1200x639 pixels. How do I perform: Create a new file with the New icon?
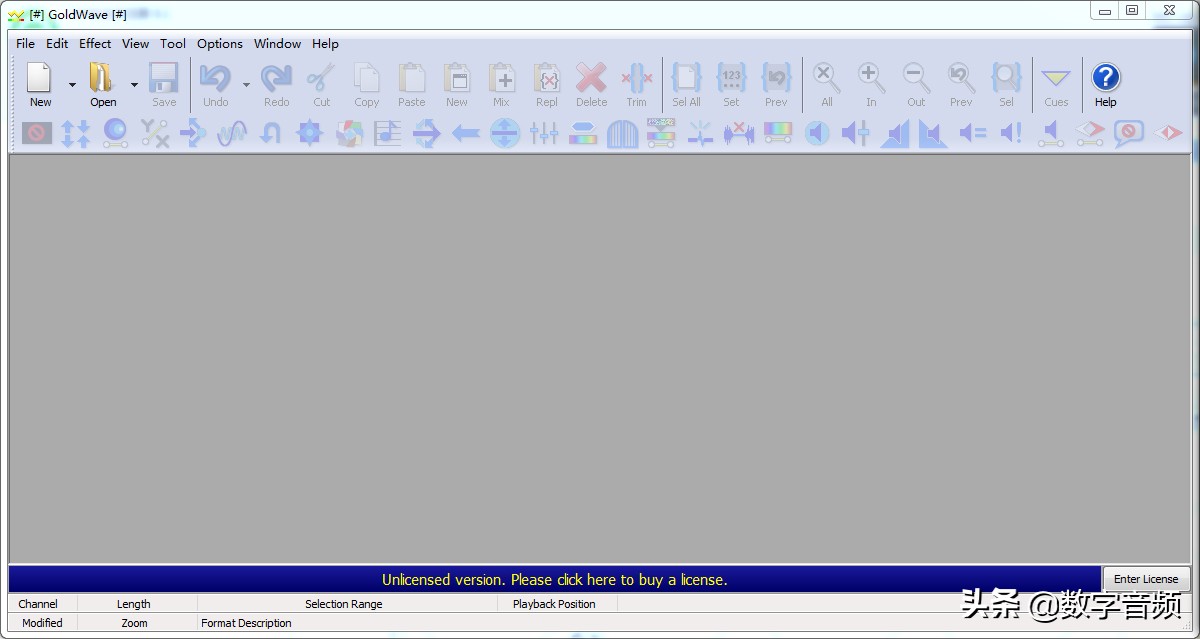tap(40, 84)
